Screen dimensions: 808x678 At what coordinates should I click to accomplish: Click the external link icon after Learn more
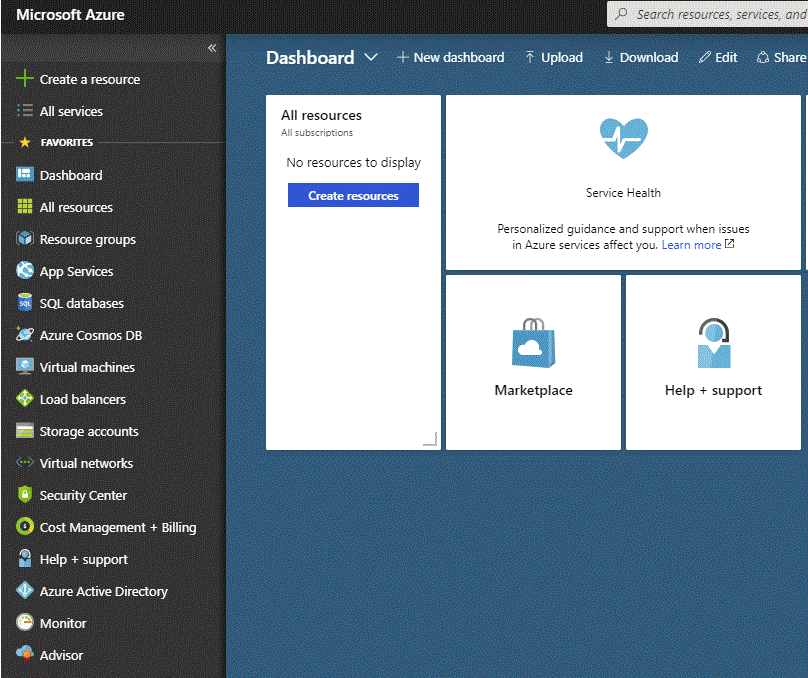point(729,244)
